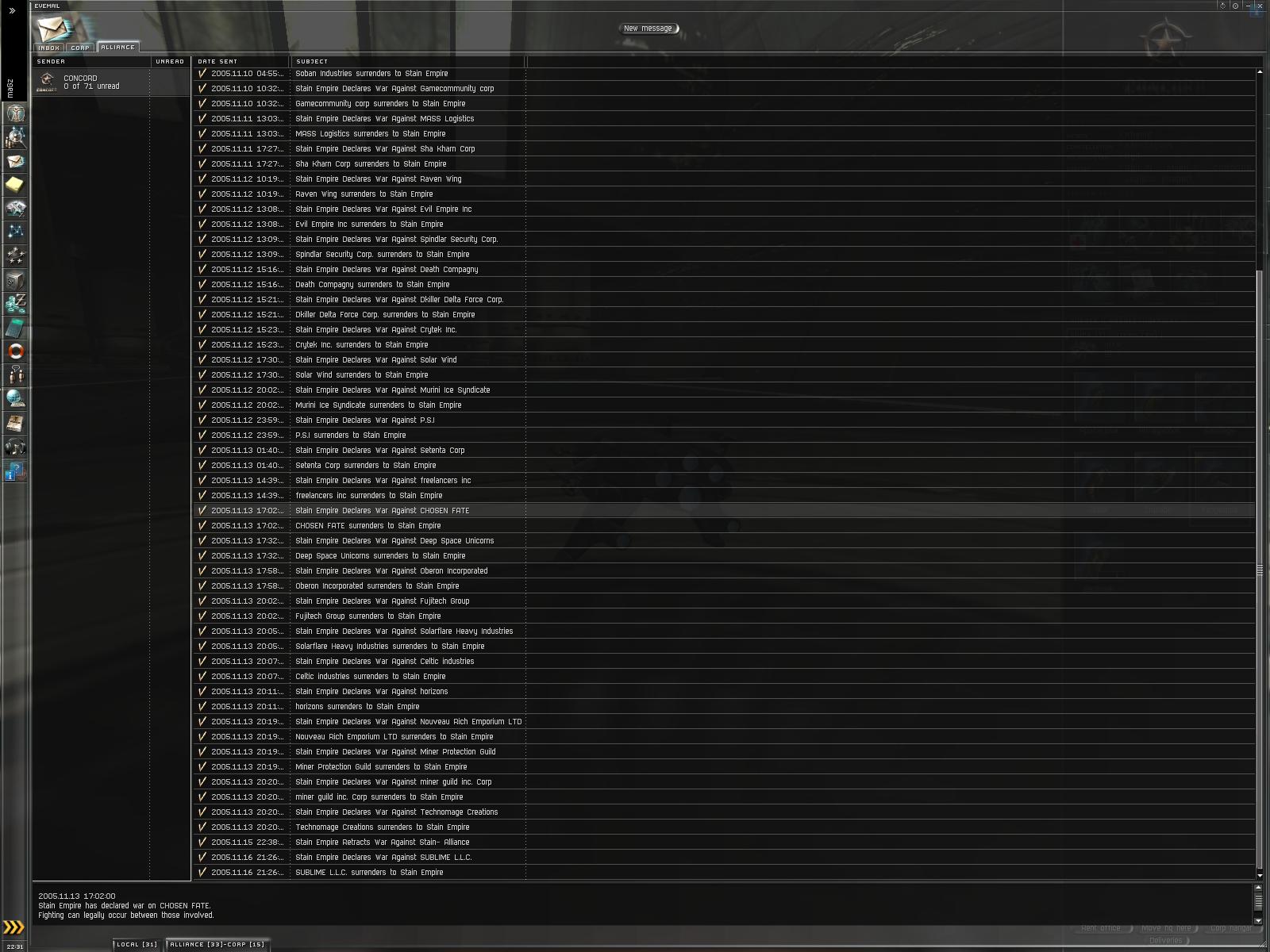Click the mail list scrollbar thumb
Image resolution: width=1270 pixels, height=952 pixels.
point(1260,569)
